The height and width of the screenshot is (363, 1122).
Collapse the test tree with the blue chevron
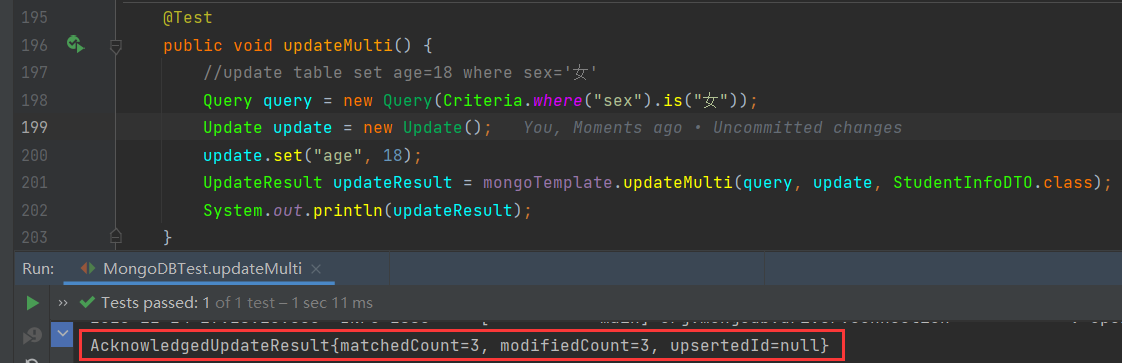pos(62,334)
